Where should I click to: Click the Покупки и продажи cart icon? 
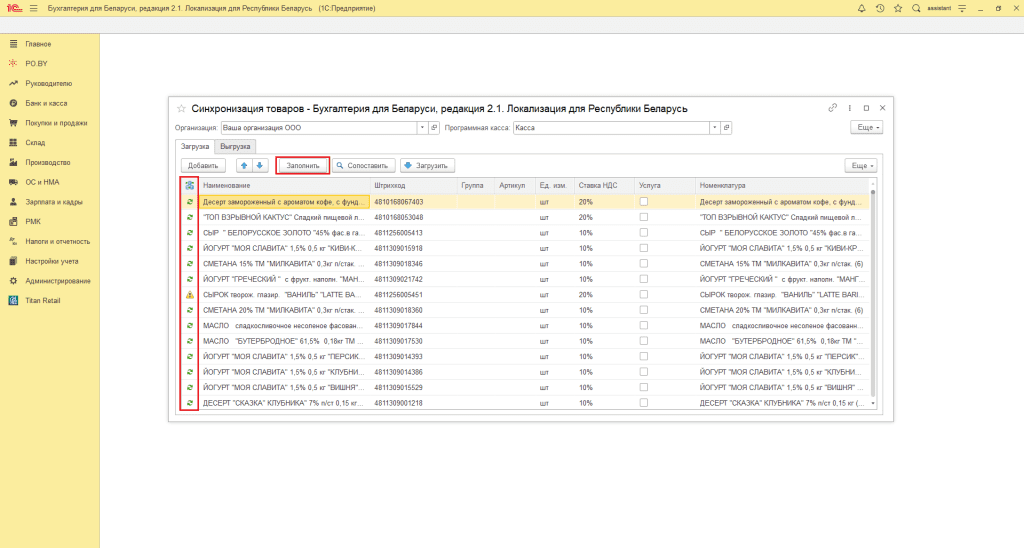13,123
